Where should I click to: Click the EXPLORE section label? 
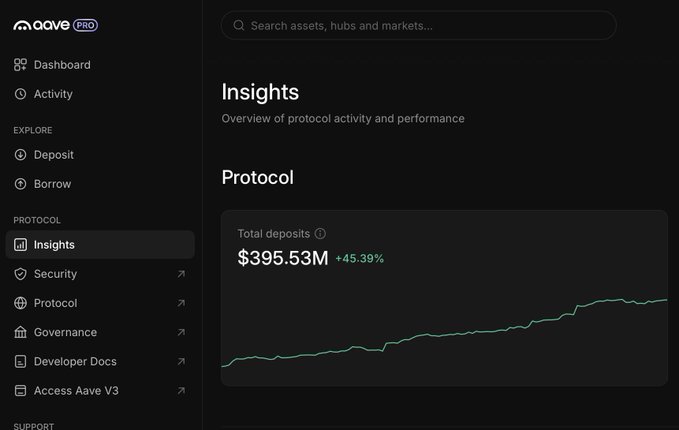coord(33,130)
